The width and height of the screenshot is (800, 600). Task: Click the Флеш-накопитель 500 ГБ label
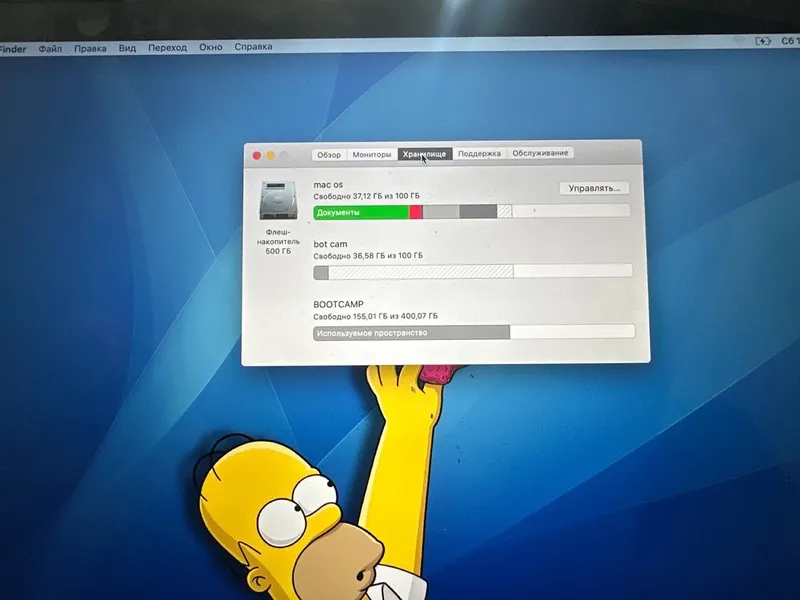click(x=278, y=242)
